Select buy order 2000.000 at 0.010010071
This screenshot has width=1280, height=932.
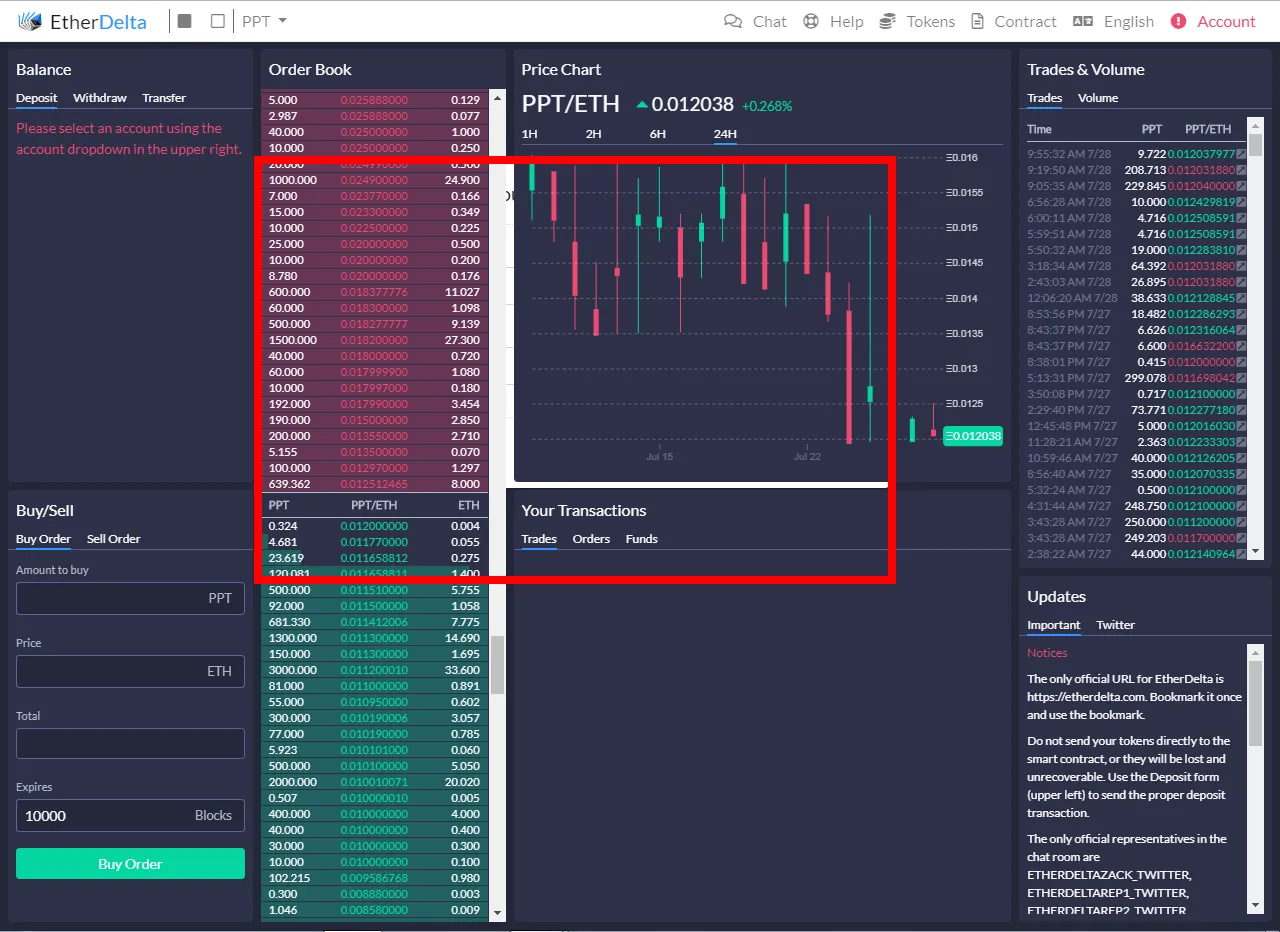click(375, 782)
